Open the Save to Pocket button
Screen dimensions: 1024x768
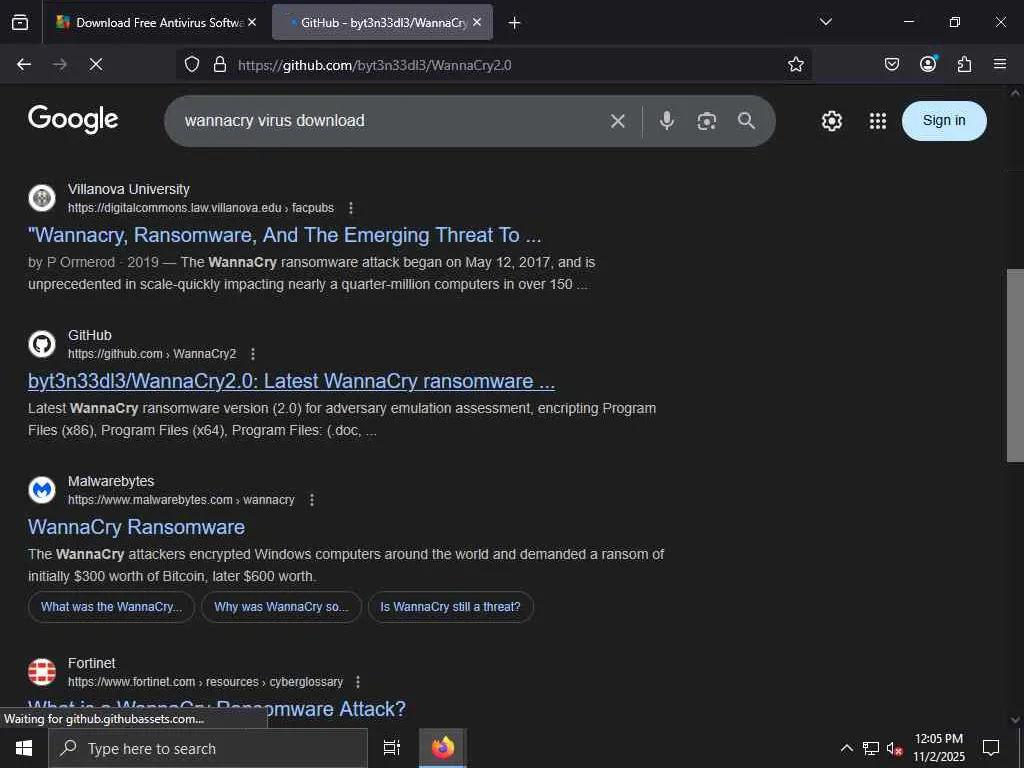click(x=891, y=64)
